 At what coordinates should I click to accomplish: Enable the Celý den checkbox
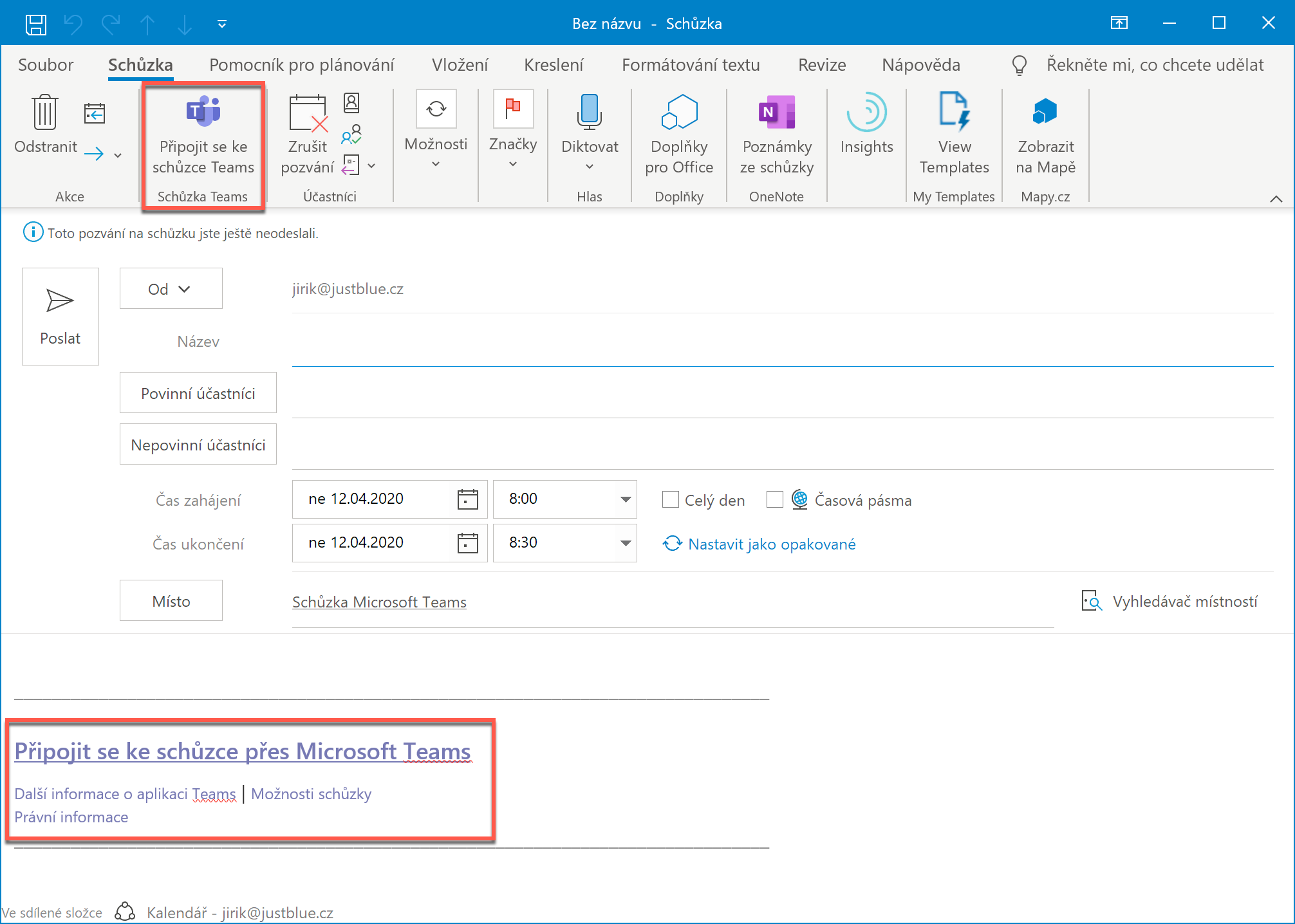[670, 500]
